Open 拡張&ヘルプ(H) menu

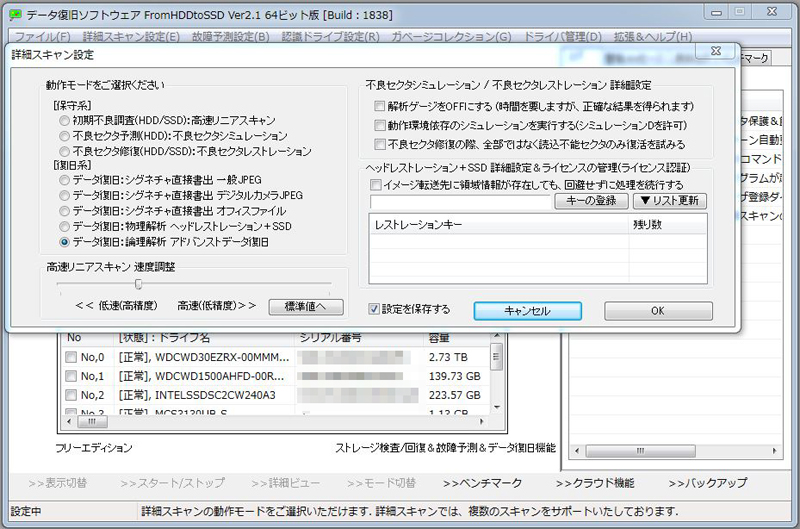click(x=653, y=37)
